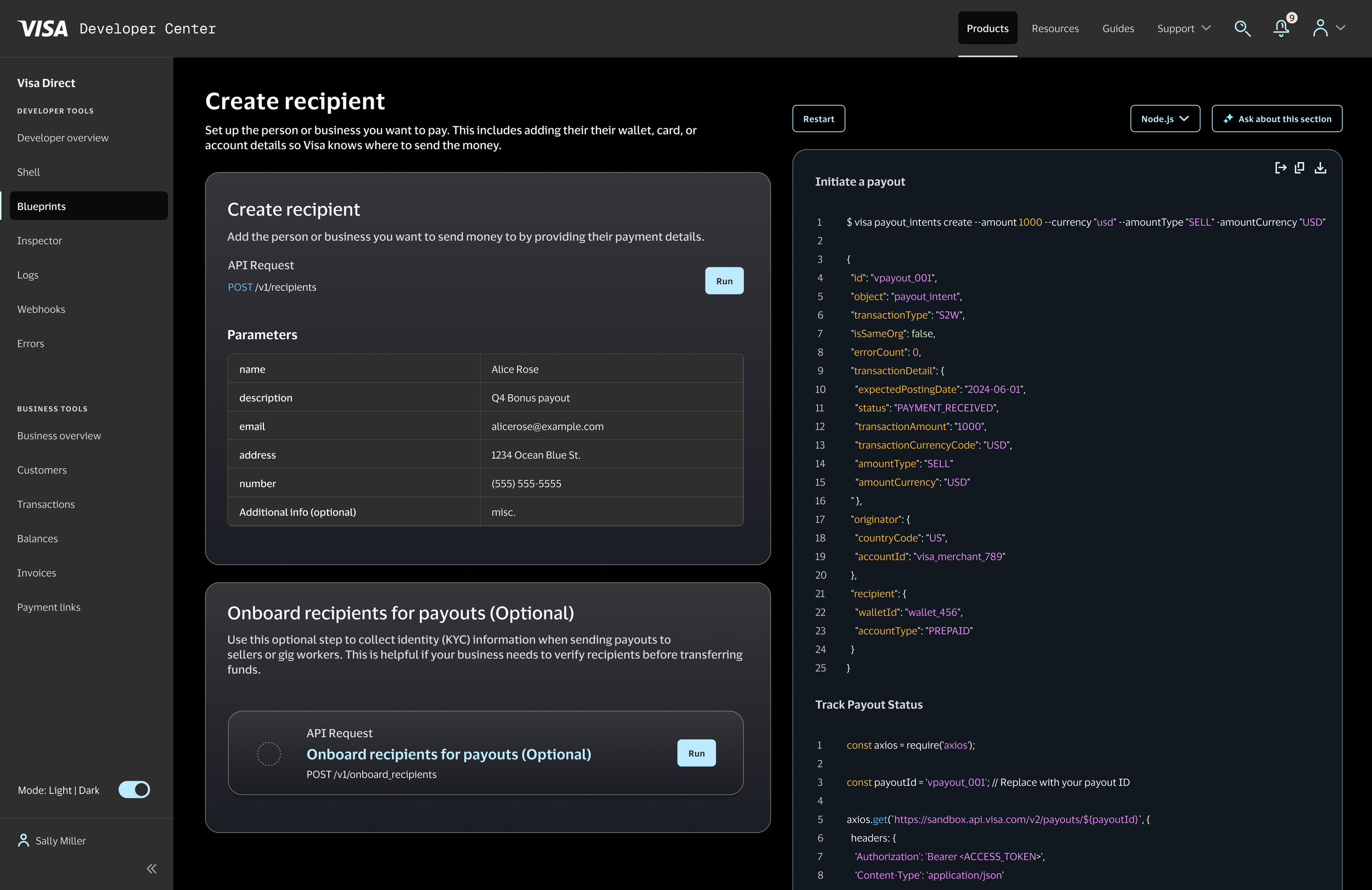Copy the code with the copy icon
The height and width of the screenshot is (890, 1372).
pyautogui.click(x=1300, y=168)
